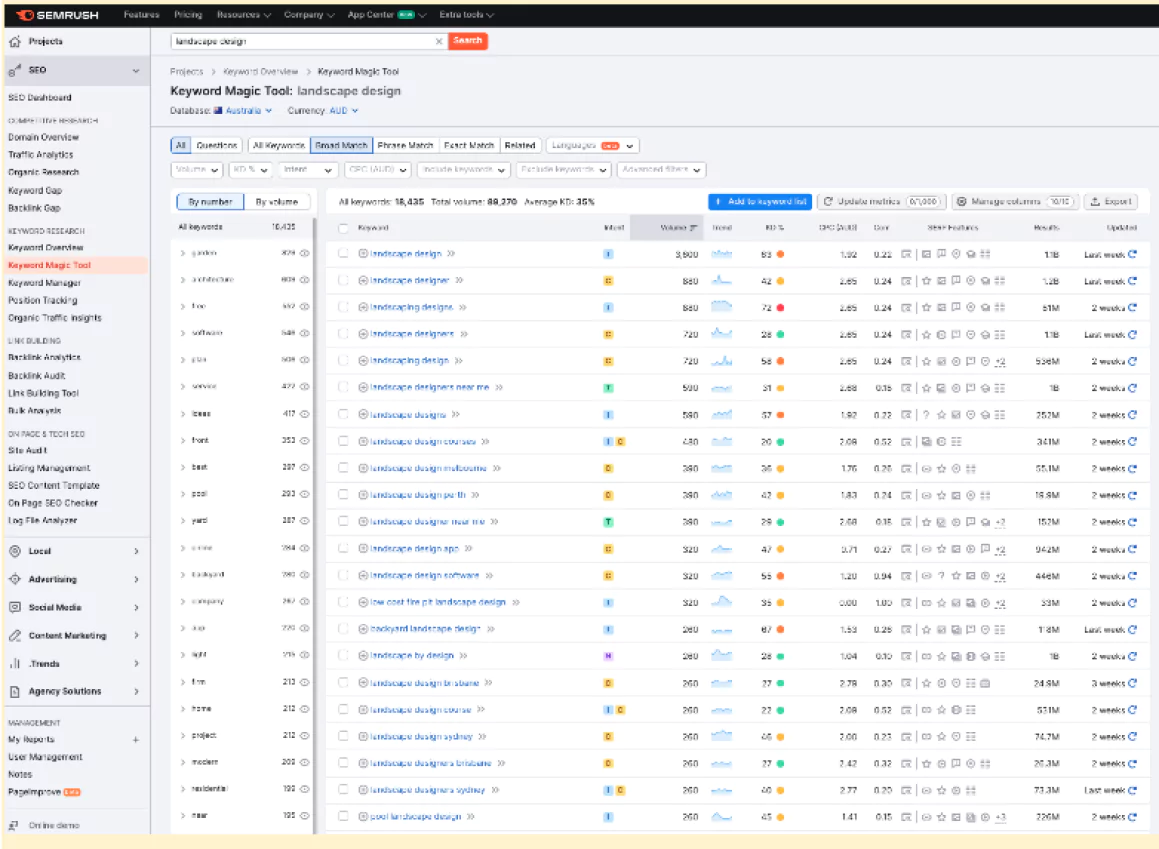
Task: Switch to the Related tab
Action: point(520,146)
